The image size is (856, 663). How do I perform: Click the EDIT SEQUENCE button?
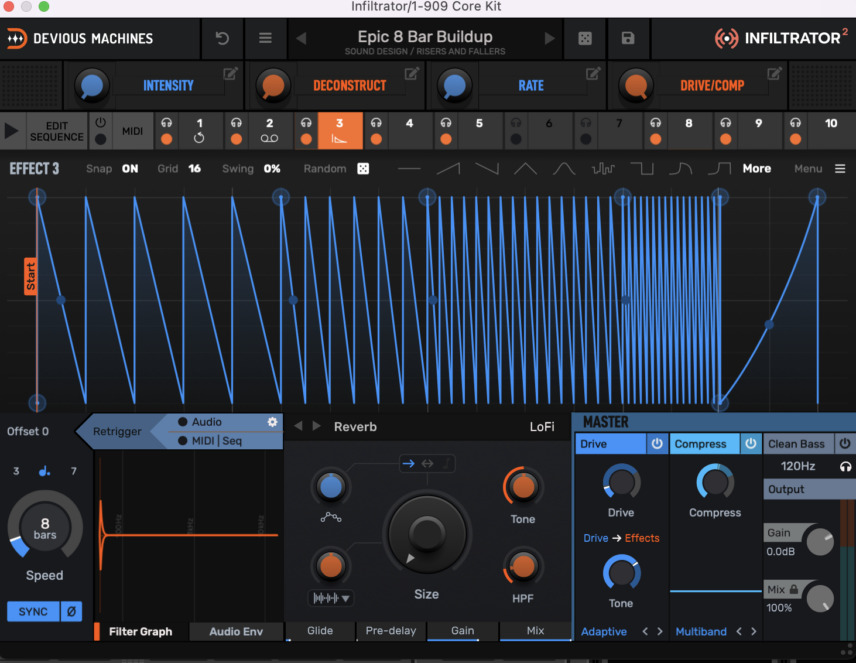[57, 131]
